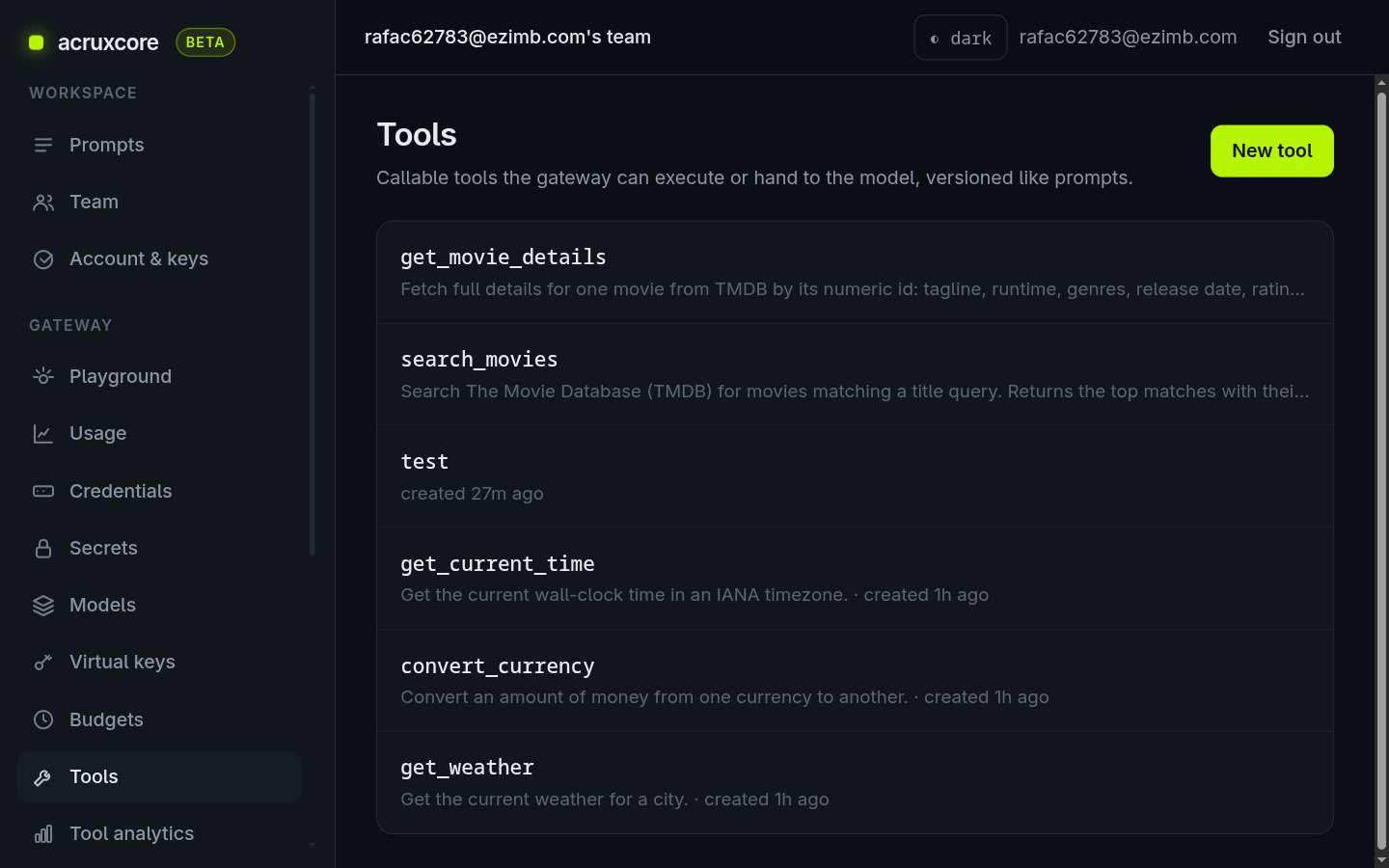
Task: Click the acruxcore green logo dot
Action: [x=37, y=42]
